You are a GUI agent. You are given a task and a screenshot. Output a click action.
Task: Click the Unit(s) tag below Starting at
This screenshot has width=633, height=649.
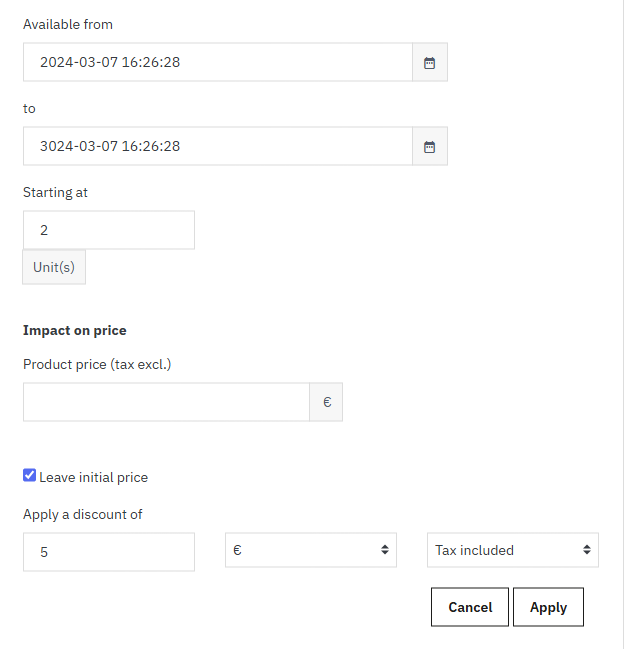tap(54, 267)
